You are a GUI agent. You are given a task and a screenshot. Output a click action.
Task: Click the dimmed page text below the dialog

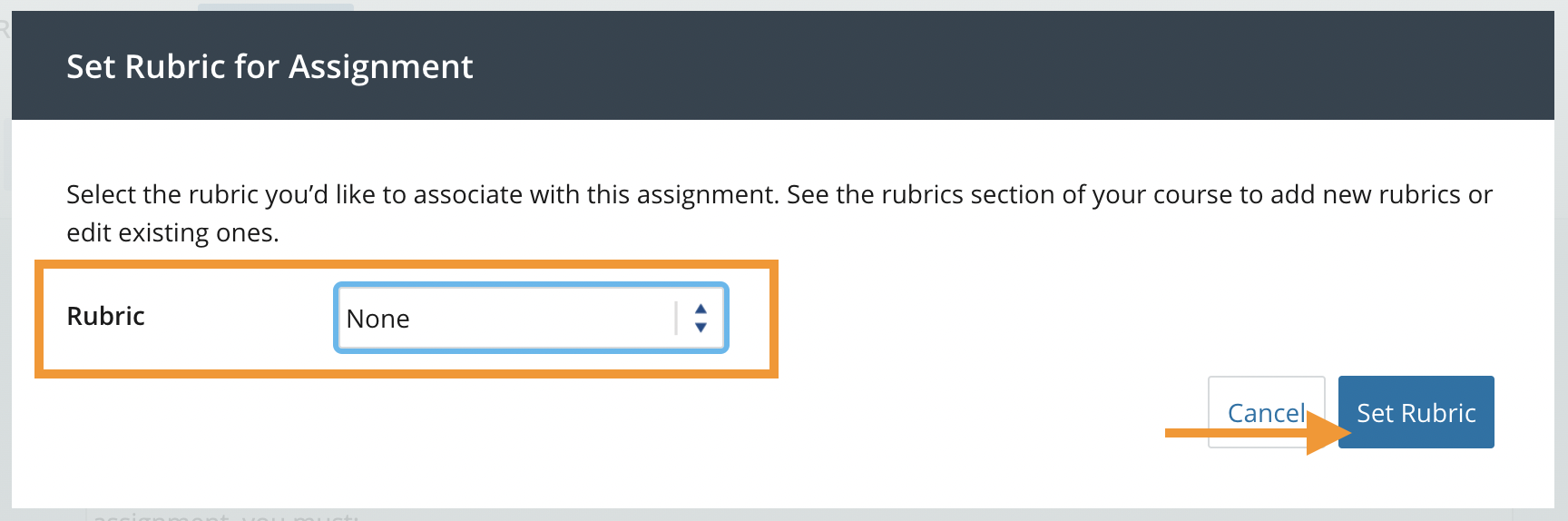tap(227, 516)
